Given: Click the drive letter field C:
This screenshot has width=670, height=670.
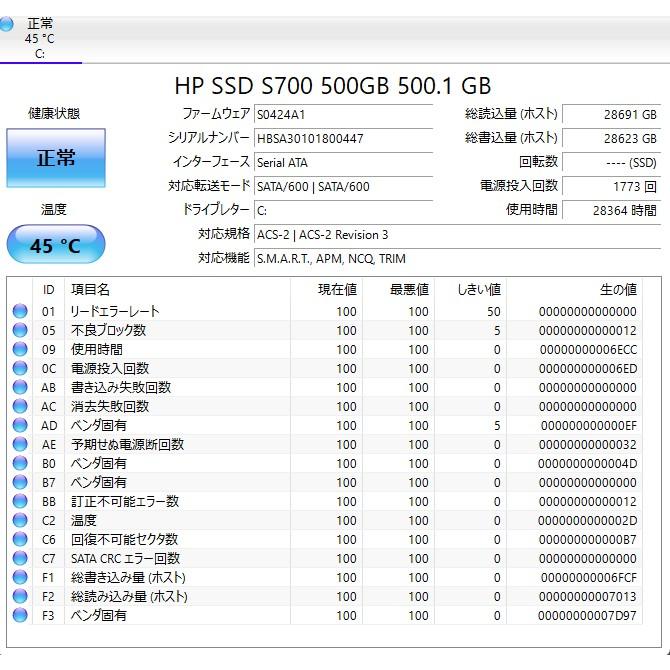Looking at the screenshot, I should (344, 210).
